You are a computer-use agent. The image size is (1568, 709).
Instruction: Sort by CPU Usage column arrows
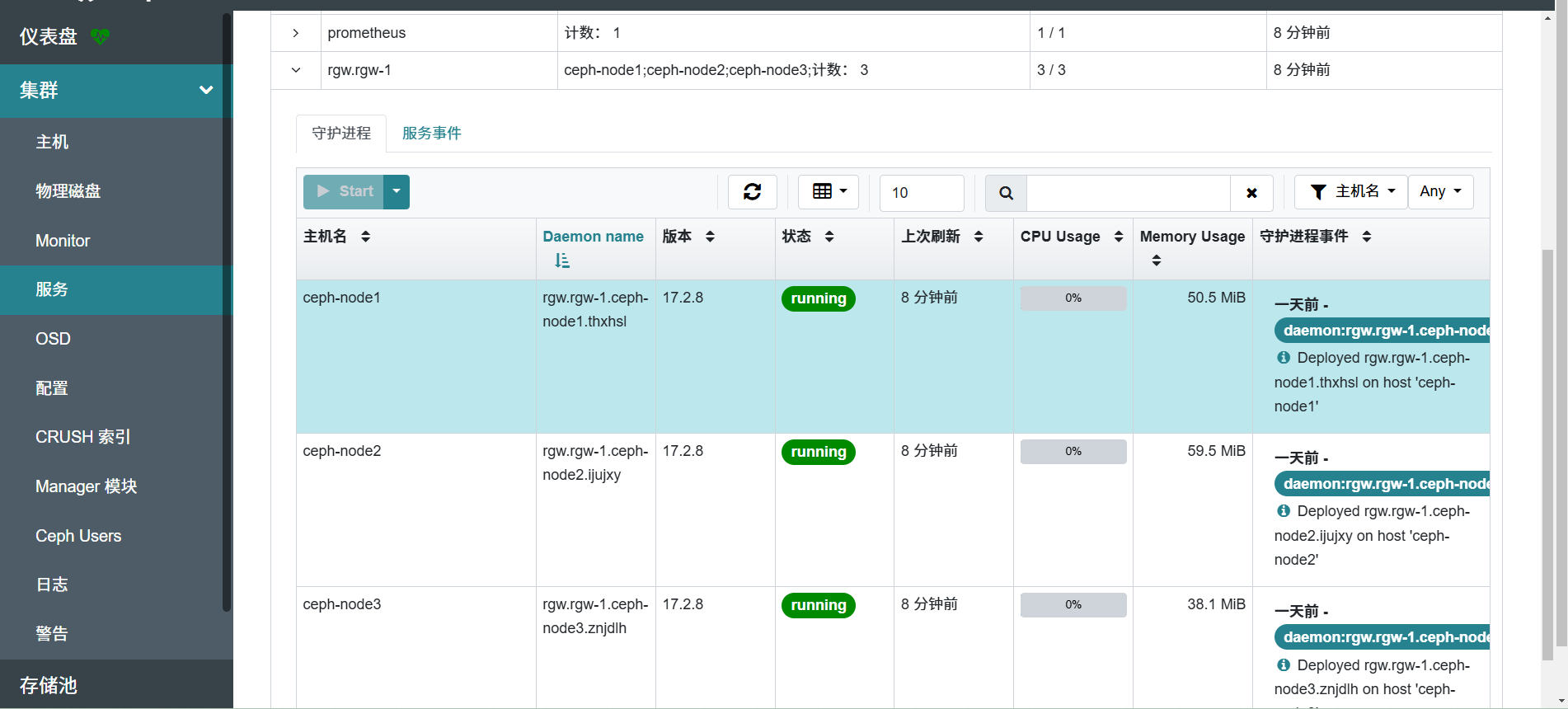click(x=1119, y=237)
